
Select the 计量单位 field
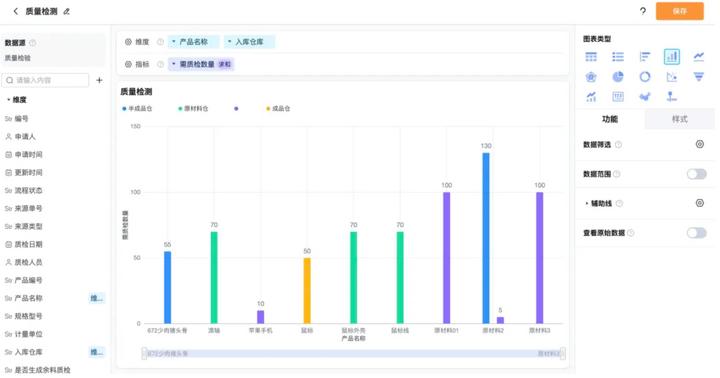[28, 334]
